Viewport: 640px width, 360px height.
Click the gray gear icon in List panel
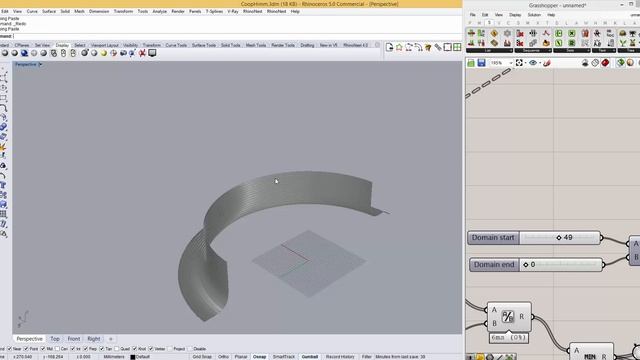pos(507,33)
